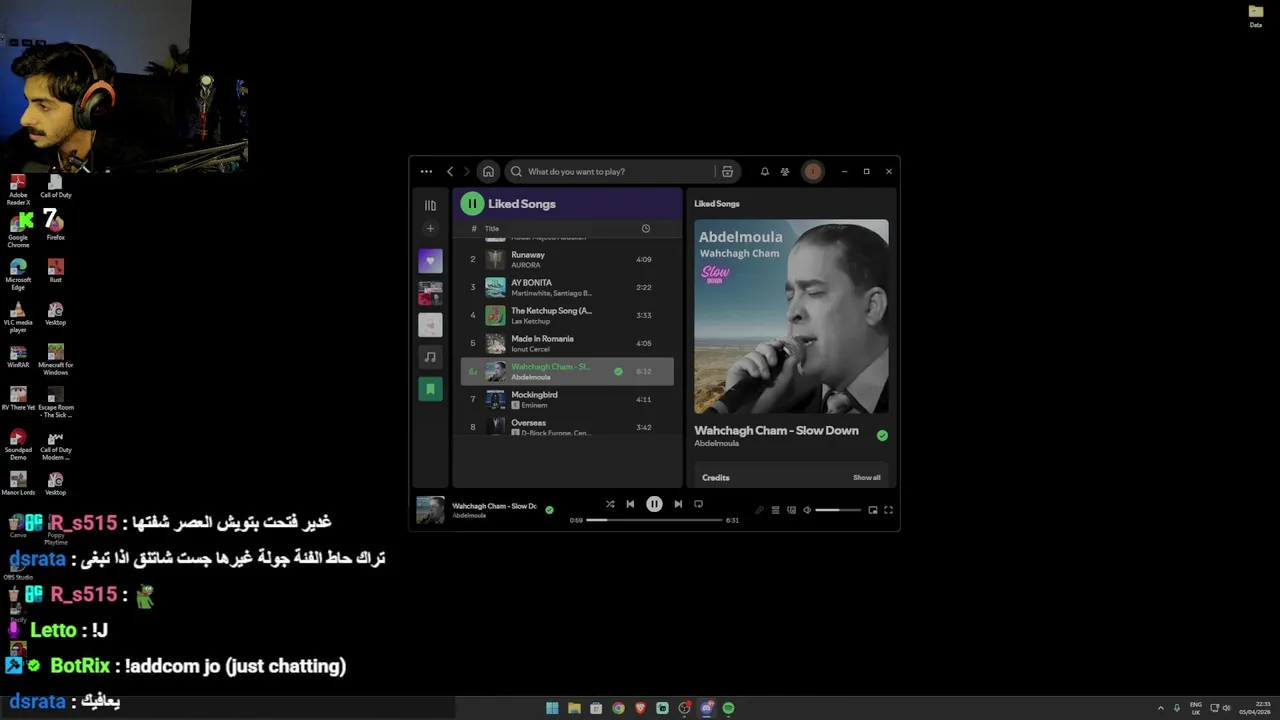Go back in Spotify navigation
The width and height of the screenshot is (1280, 720).
pyautogui.click(x=450, y=172)
